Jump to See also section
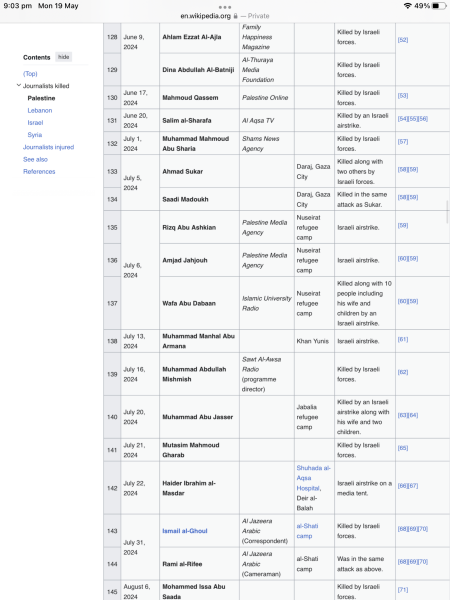Viewport: 450px width, 600px height. click(35, 159)
